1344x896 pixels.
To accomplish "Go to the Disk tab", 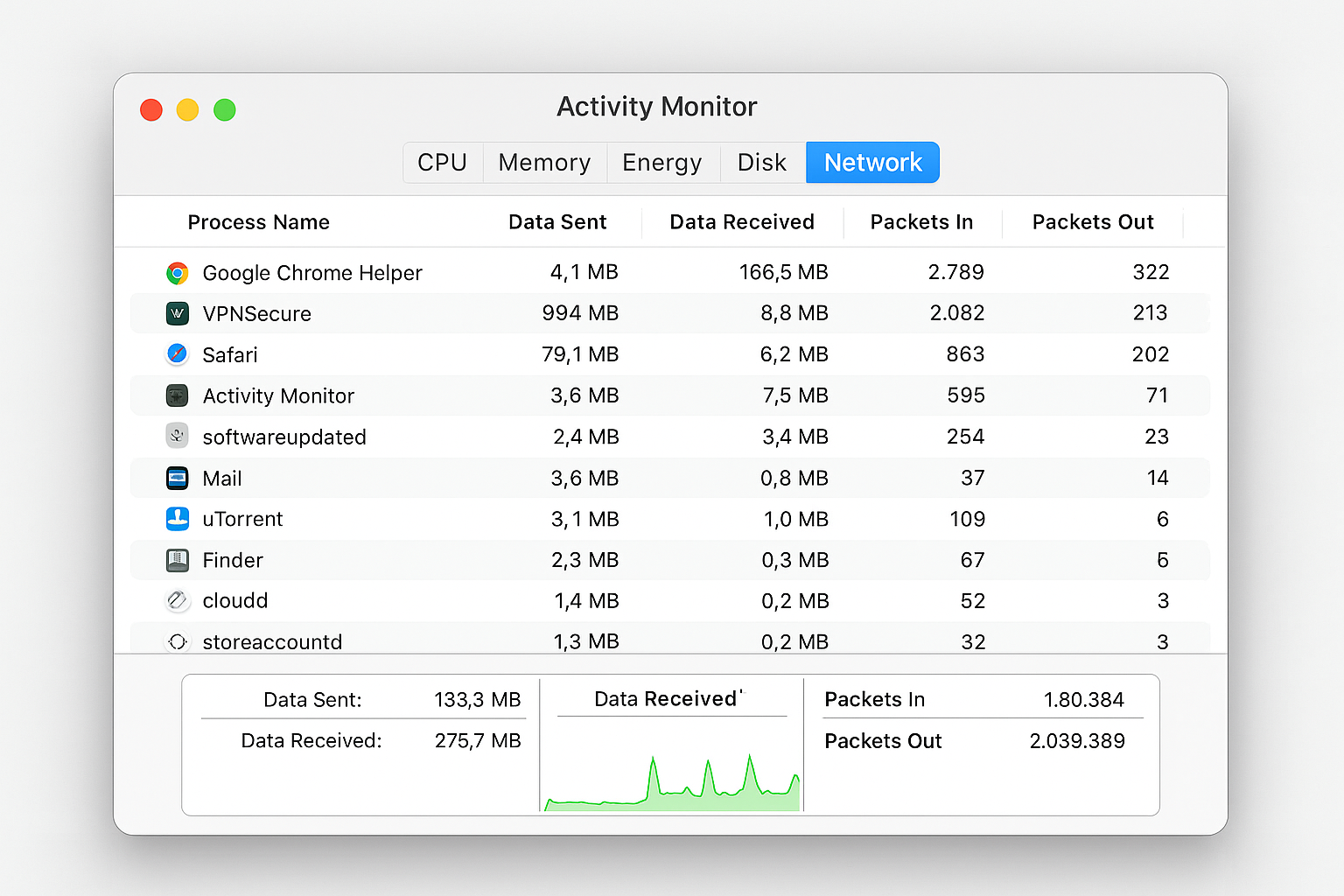I will (x=762, y=163).
